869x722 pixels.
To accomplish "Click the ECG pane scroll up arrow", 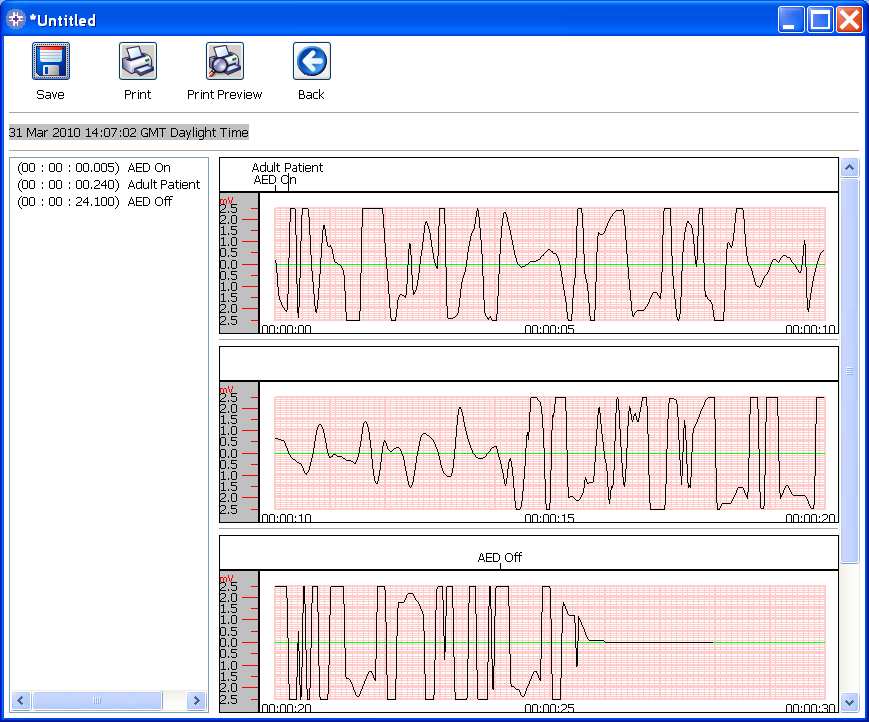I will click(x=850, y=167).
